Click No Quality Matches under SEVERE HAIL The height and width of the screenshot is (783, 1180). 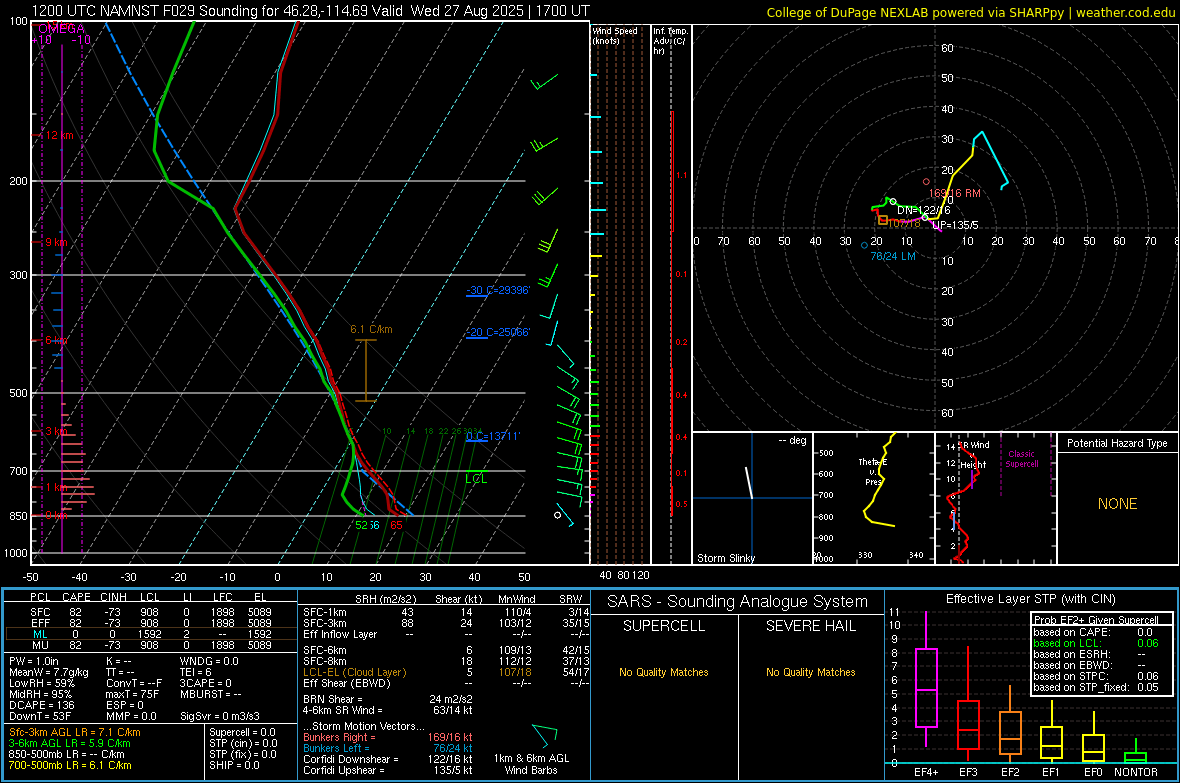(810, 672)
